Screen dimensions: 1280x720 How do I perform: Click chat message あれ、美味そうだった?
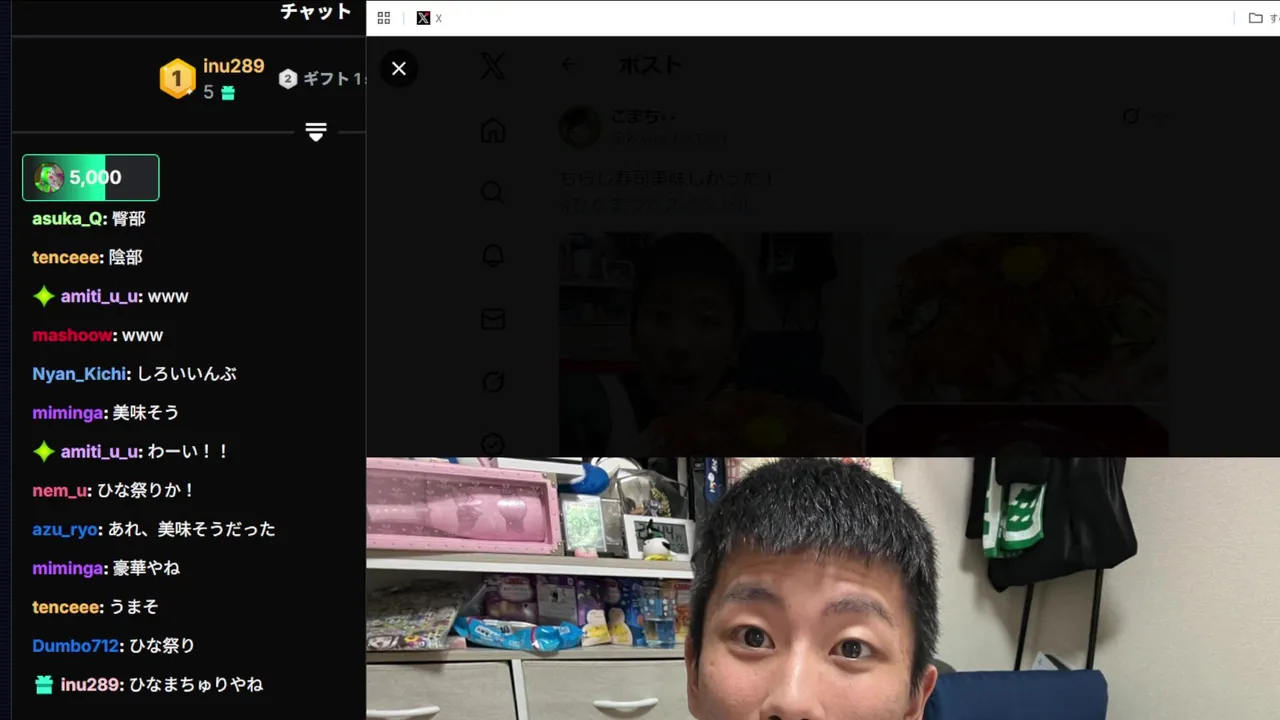click(191, 529)
